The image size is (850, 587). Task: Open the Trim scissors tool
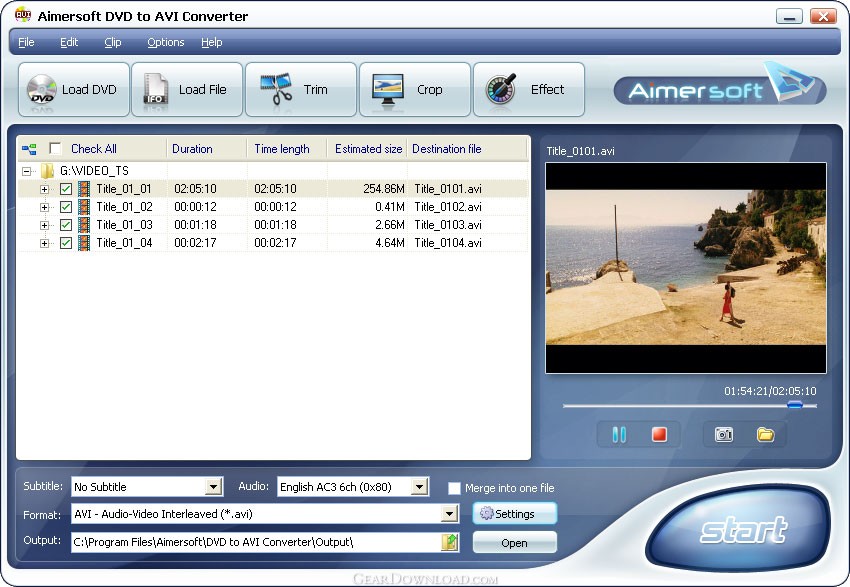pyautogui.click(x=301, y=89)
